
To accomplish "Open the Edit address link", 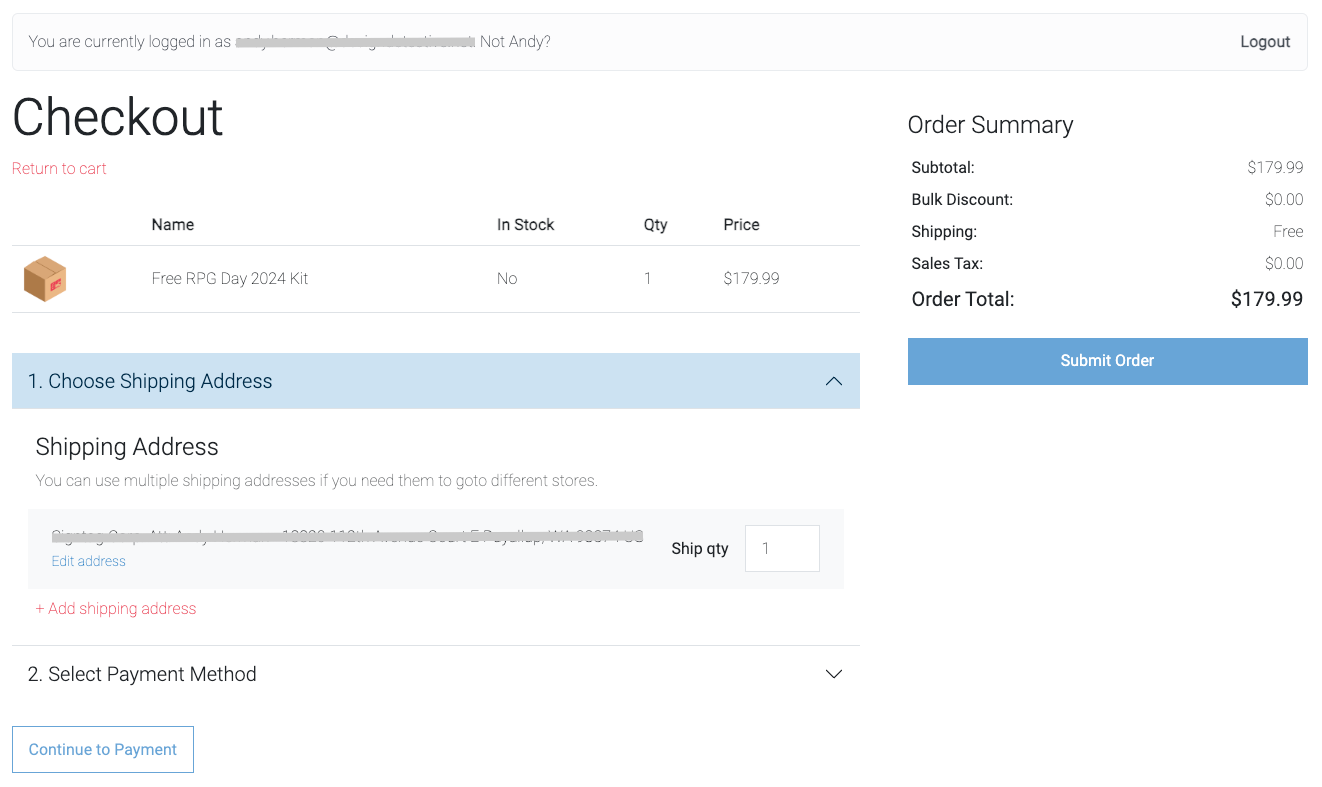I will (x=89, y=561).
